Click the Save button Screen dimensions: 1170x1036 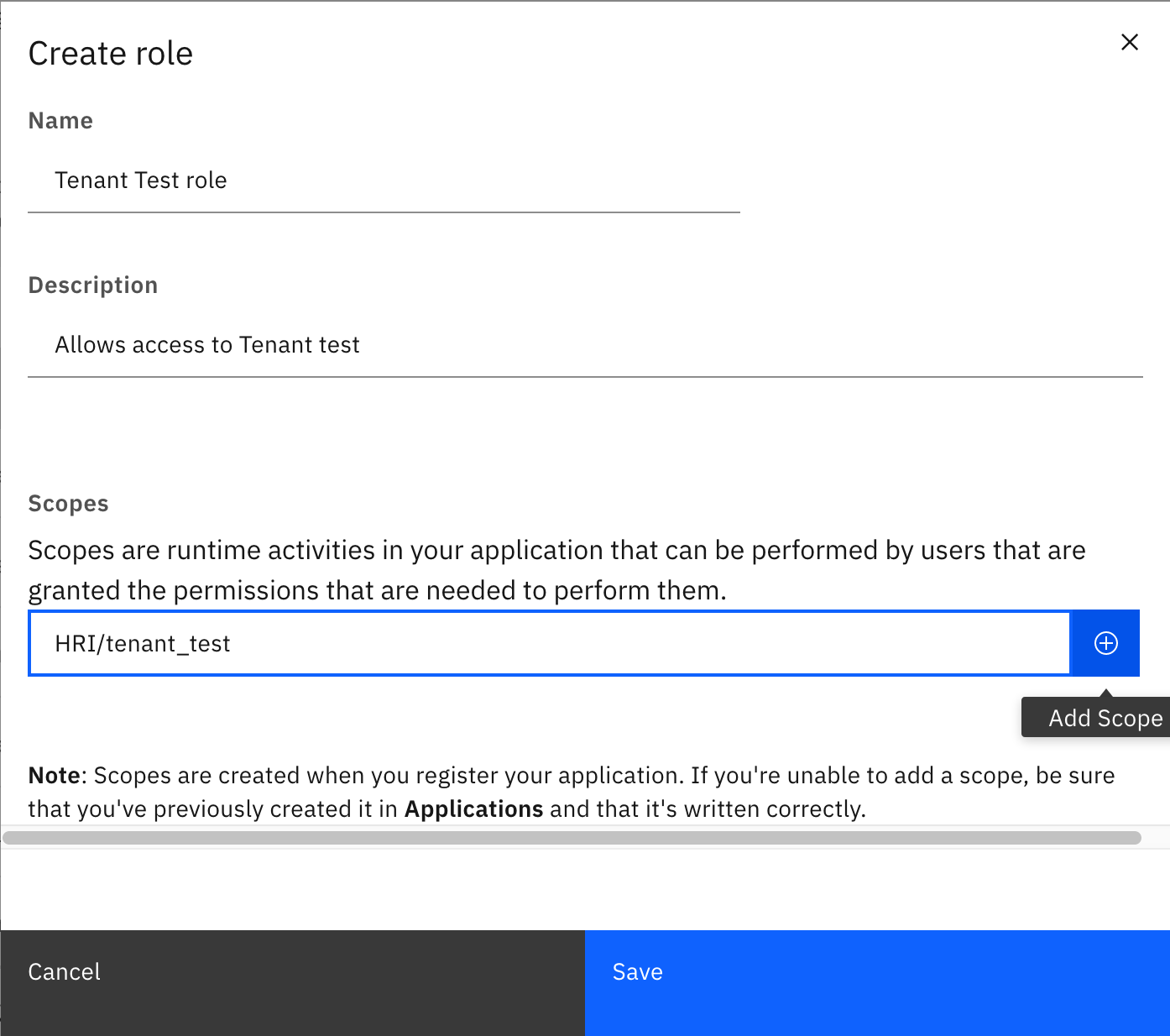click(877, 982)
